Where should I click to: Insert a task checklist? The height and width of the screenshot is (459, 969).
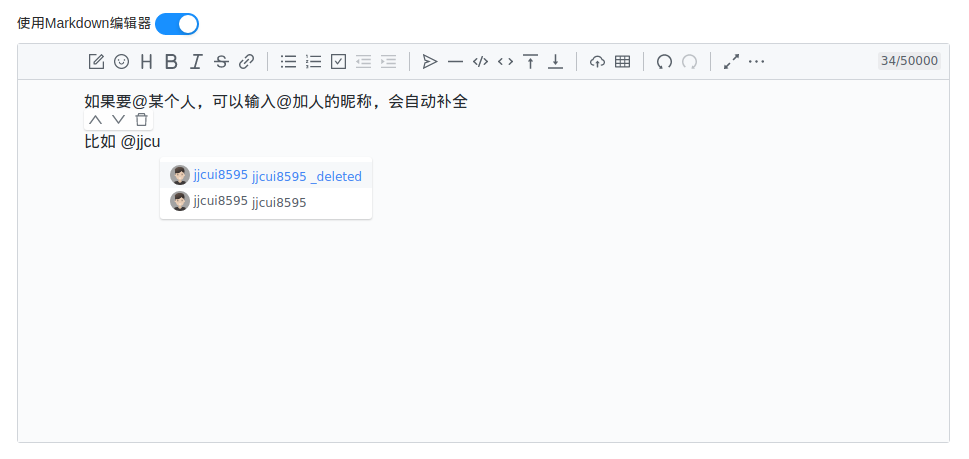point(339,61)
